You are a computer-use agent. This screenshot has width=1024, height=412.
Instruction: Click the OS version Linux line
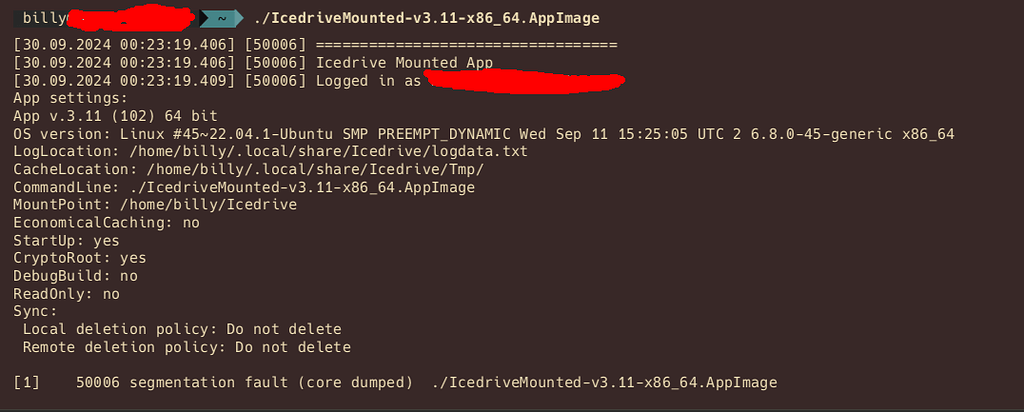coord(484,134)
